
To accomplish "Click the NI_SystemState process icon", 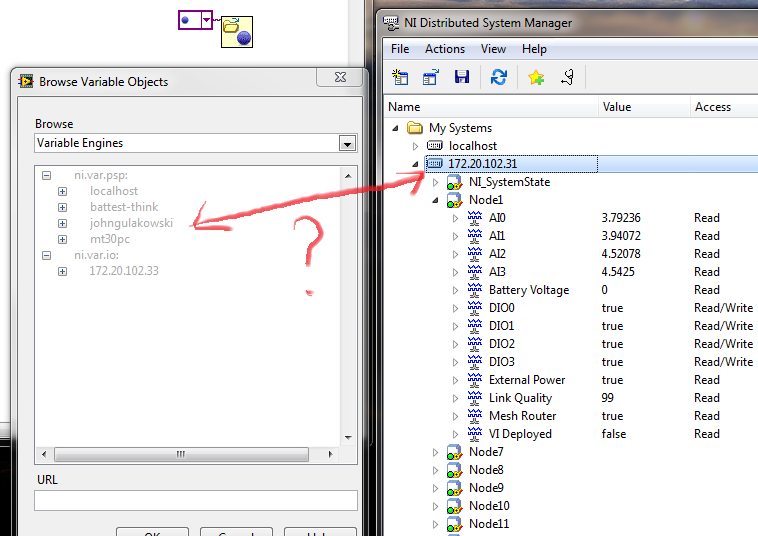I will click(x=454, y=182).
